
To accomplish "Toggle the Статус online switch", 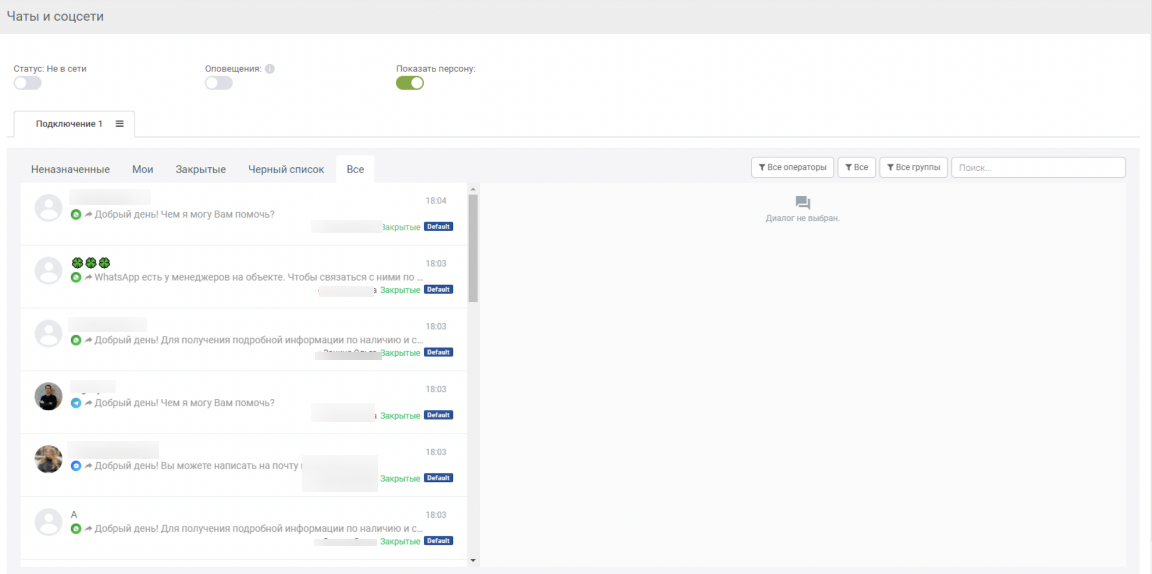I will (27, 83).
